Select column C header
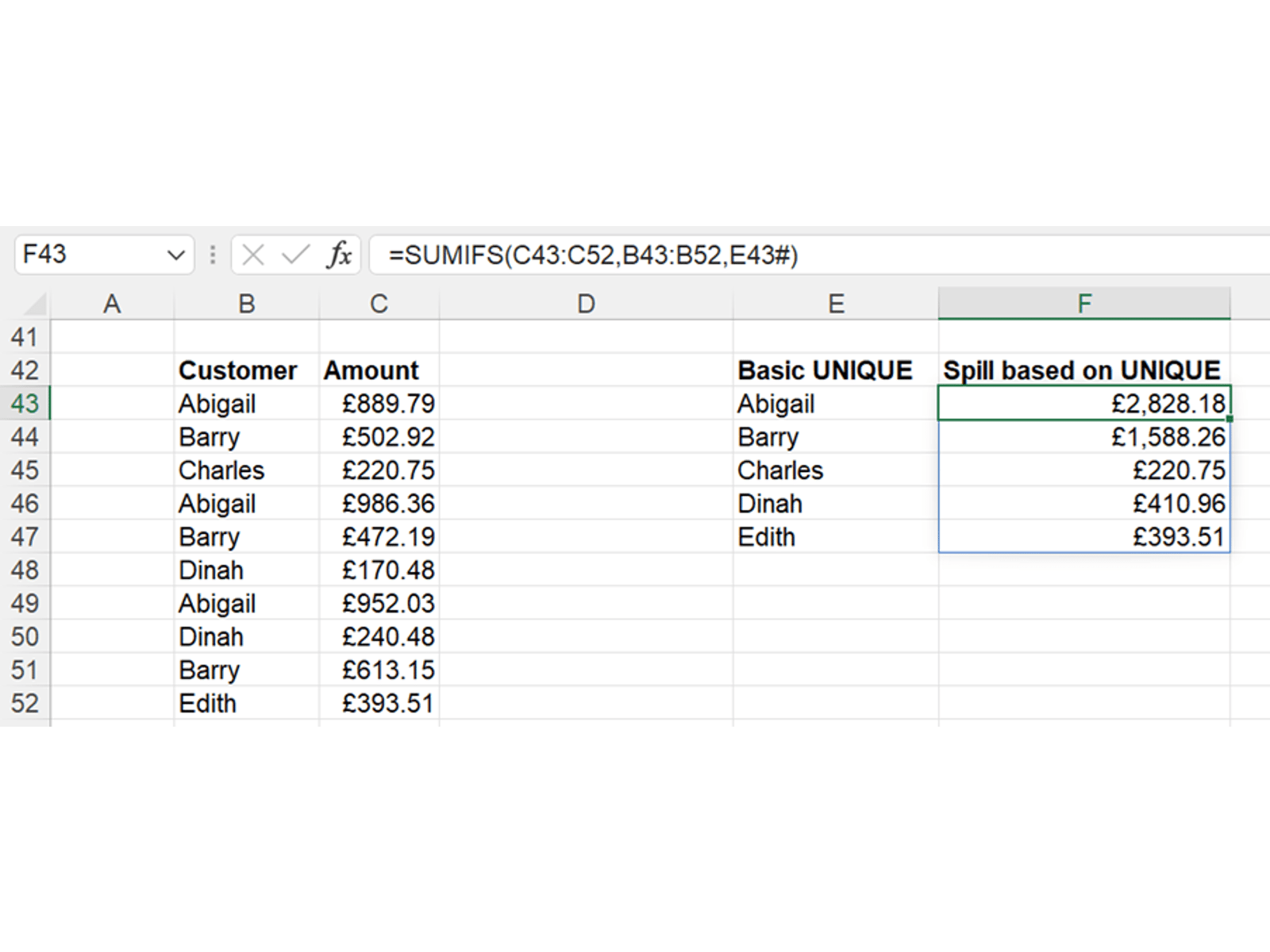This screenshot has width=1270, height=952. [x=379, y=305]
